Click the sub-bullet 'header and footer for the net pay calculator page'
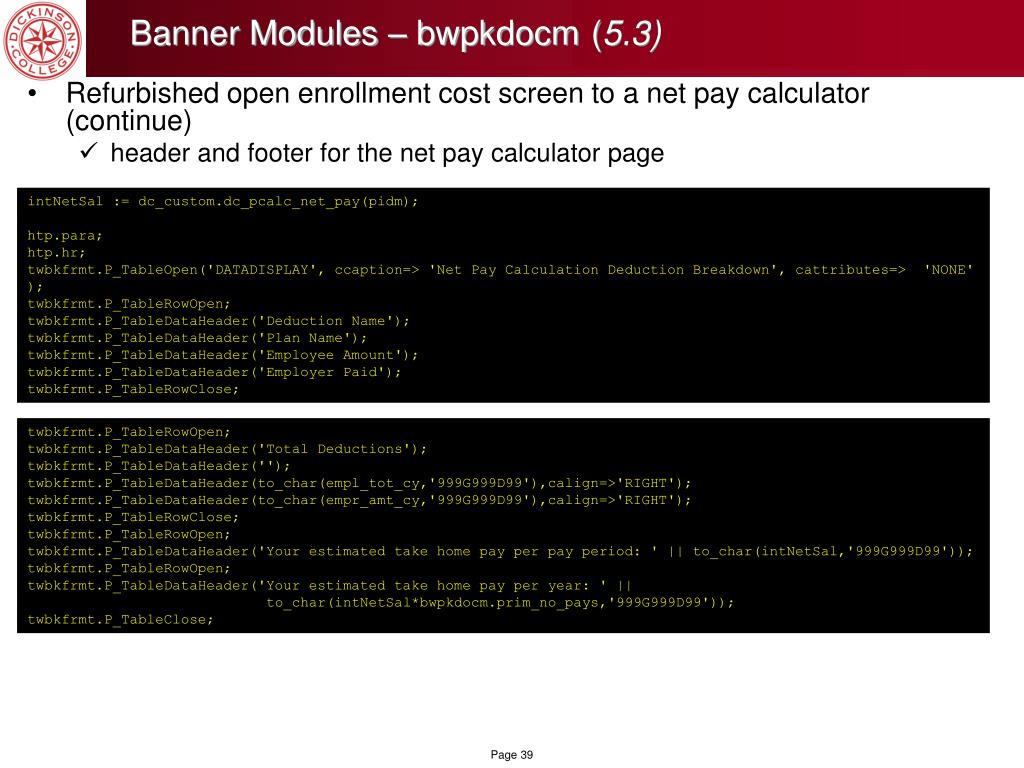 click(387, 153)
